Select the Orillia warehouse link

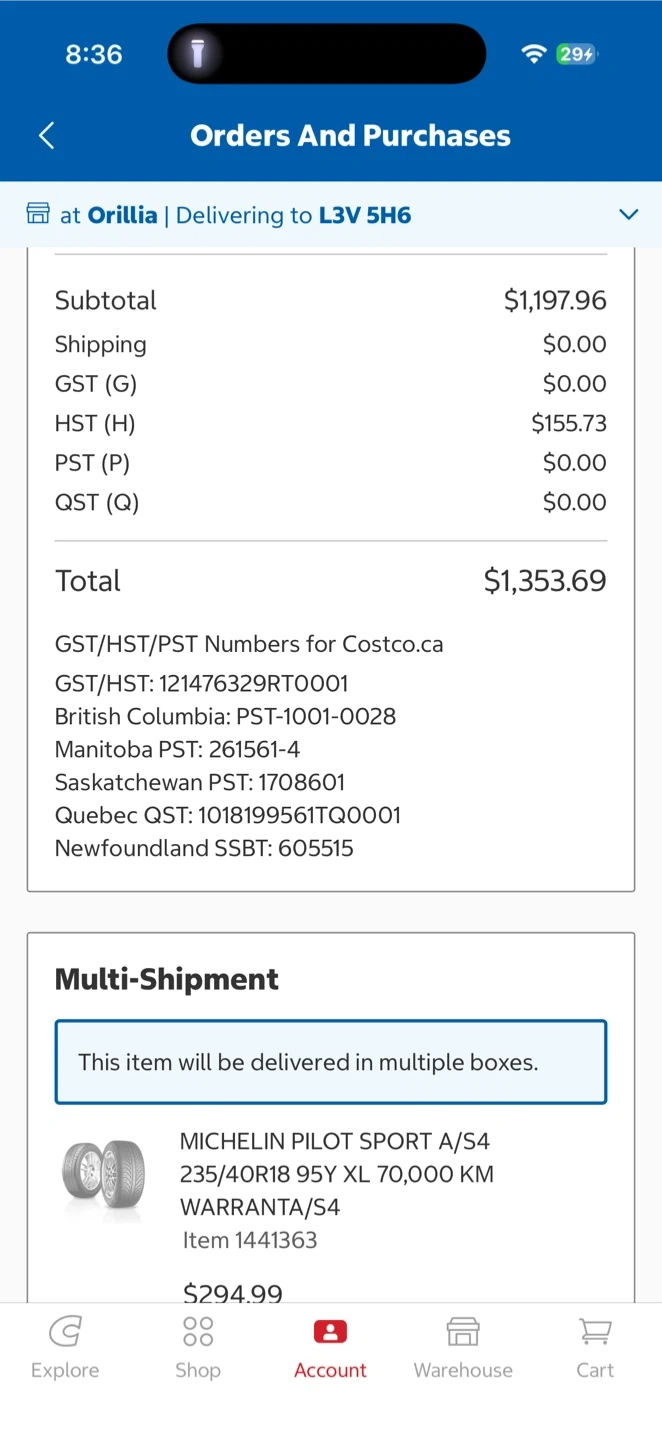click(x=122, y=215)
